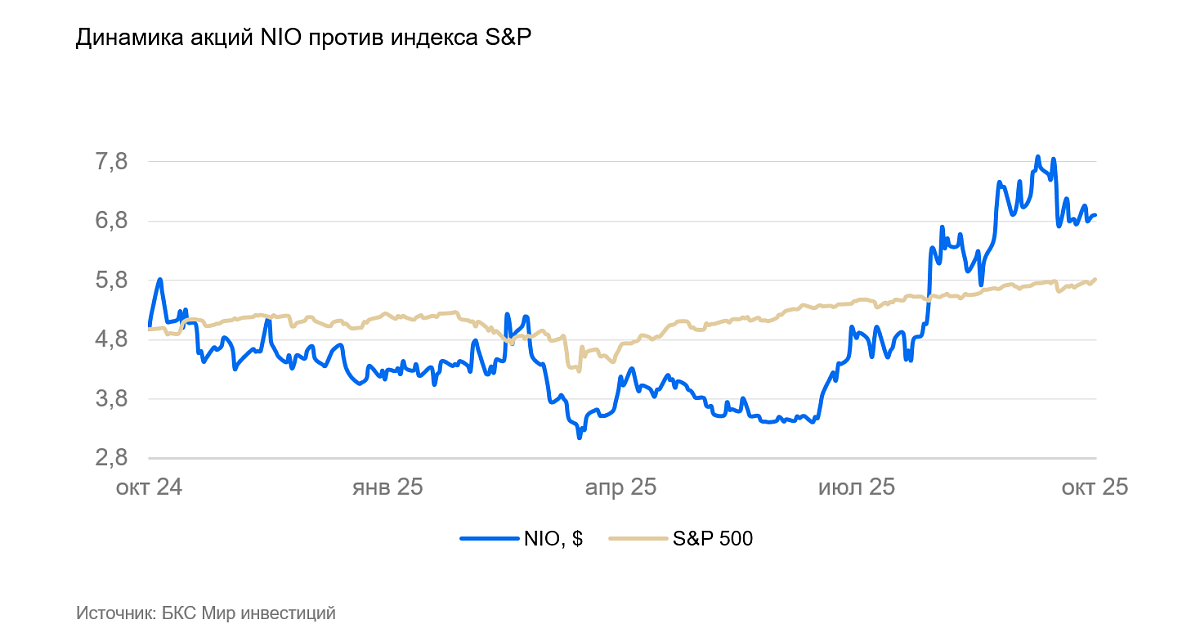1200x642 pixels.
Task: Toggle the "NIO, $" legend label
Action: [x=553, y=538]
